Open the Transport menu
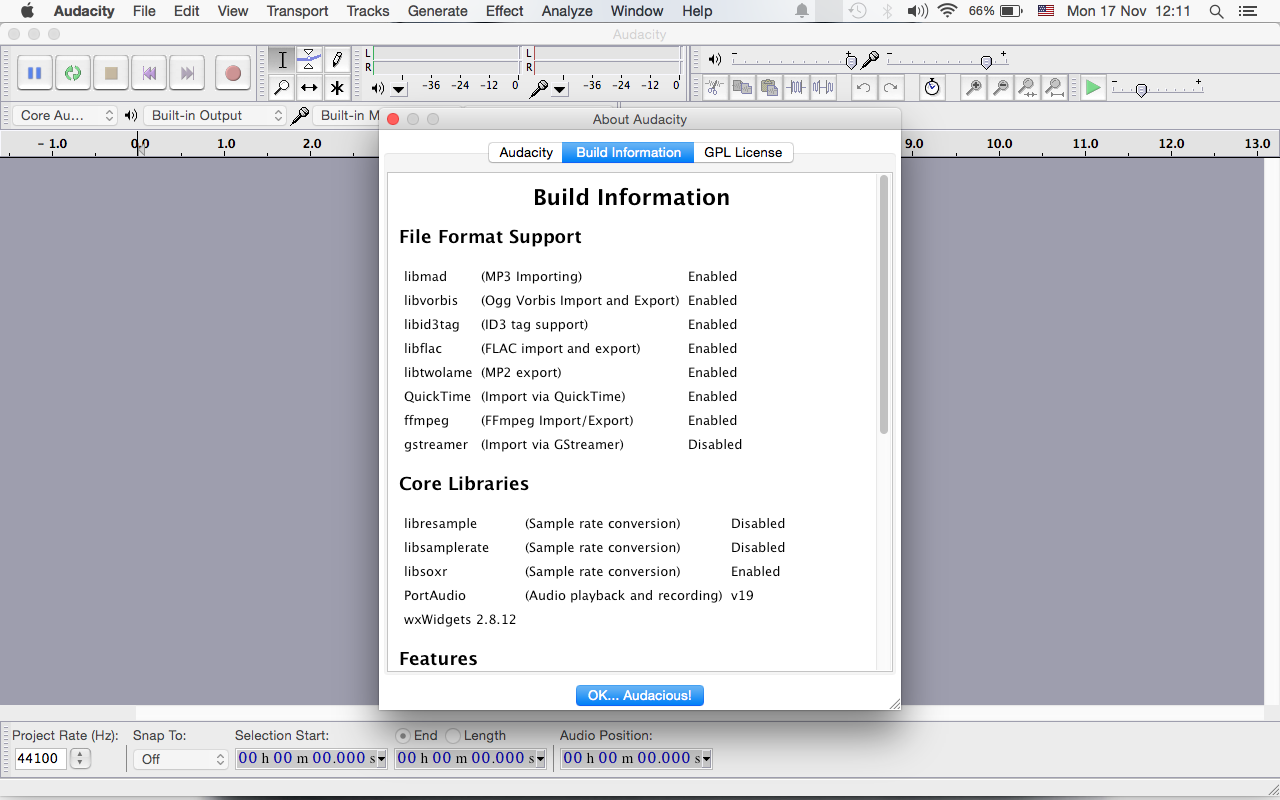The width and height of the screenshot is (1280, 800). click(297, 11)
